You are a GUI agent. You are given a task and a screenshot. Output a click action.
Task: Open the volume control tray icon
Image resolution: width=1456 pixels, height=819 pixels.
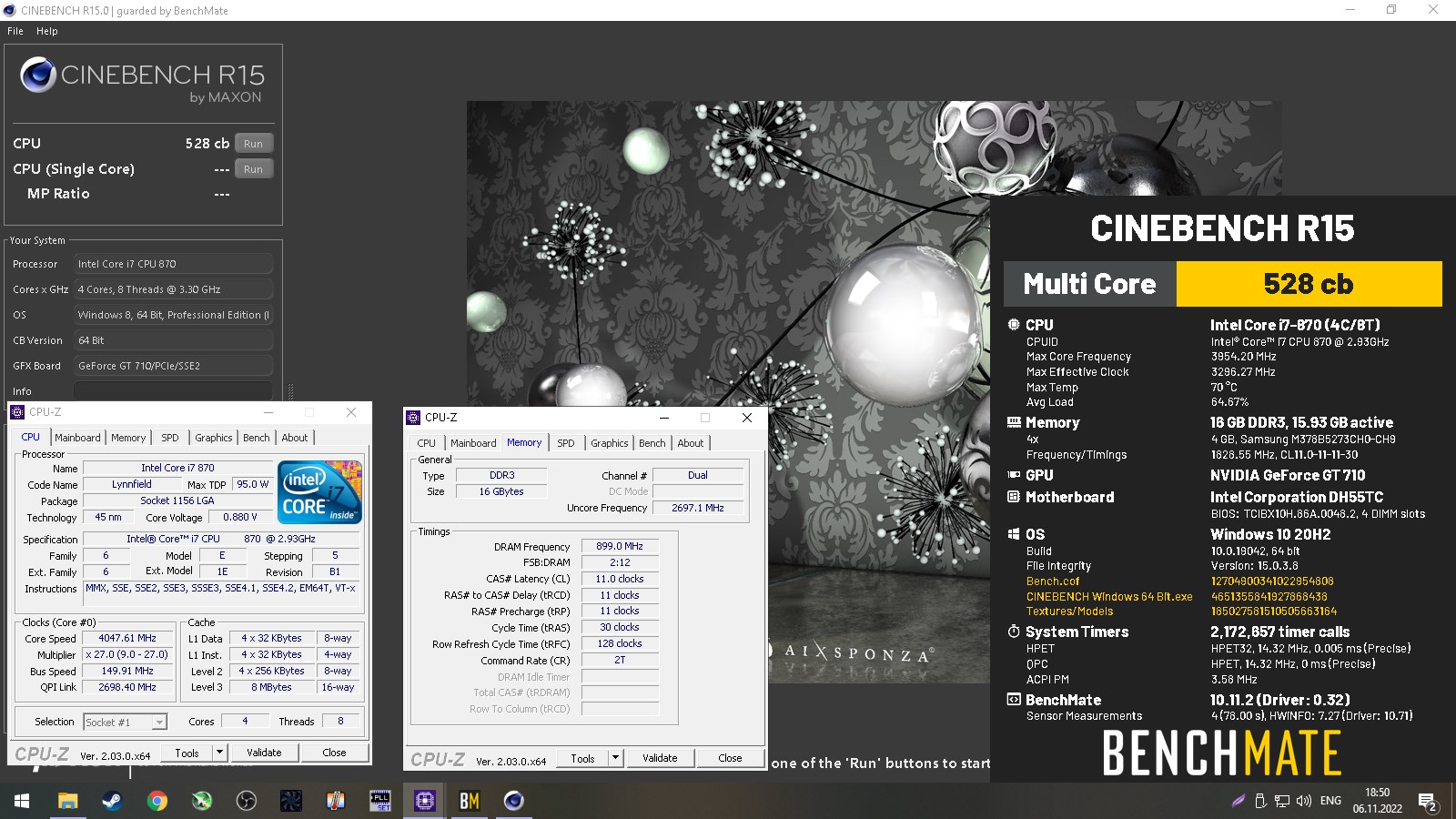pyautogui.click(x=1304, y=801)
